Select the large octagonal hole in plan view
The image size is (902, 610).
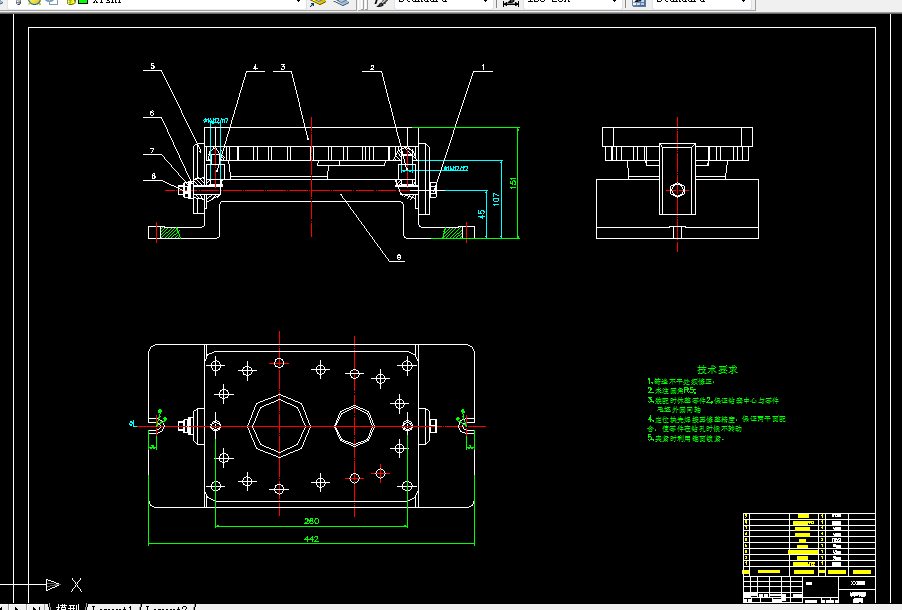tap(279, 426)
